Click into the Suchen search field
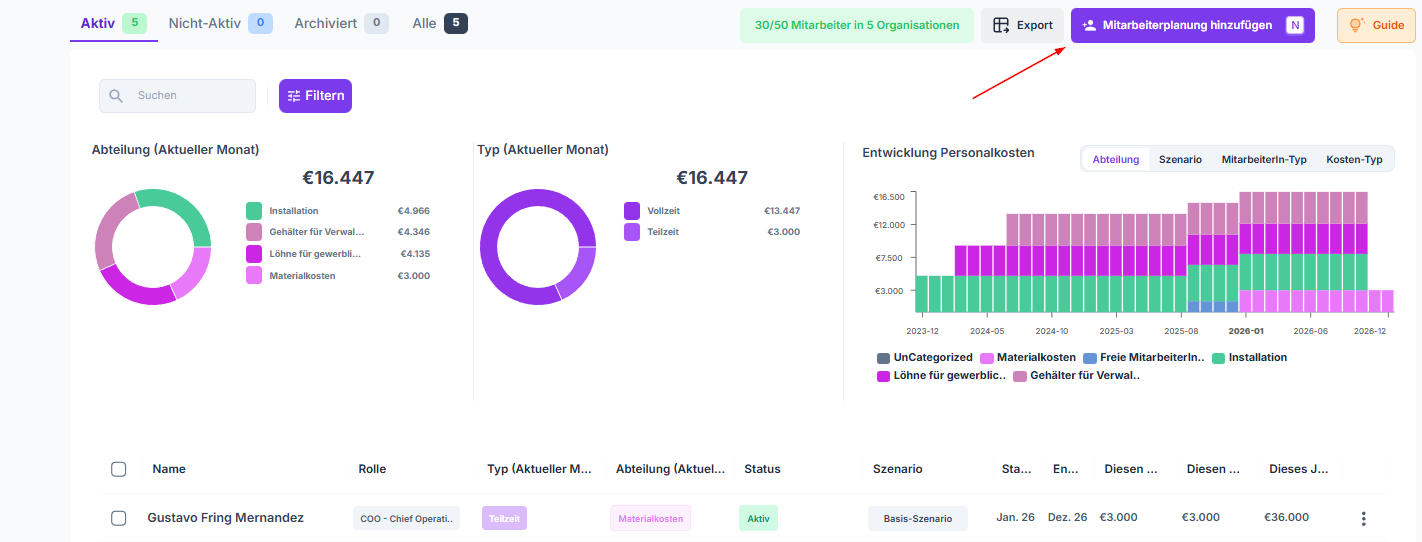 click(190, 96)
